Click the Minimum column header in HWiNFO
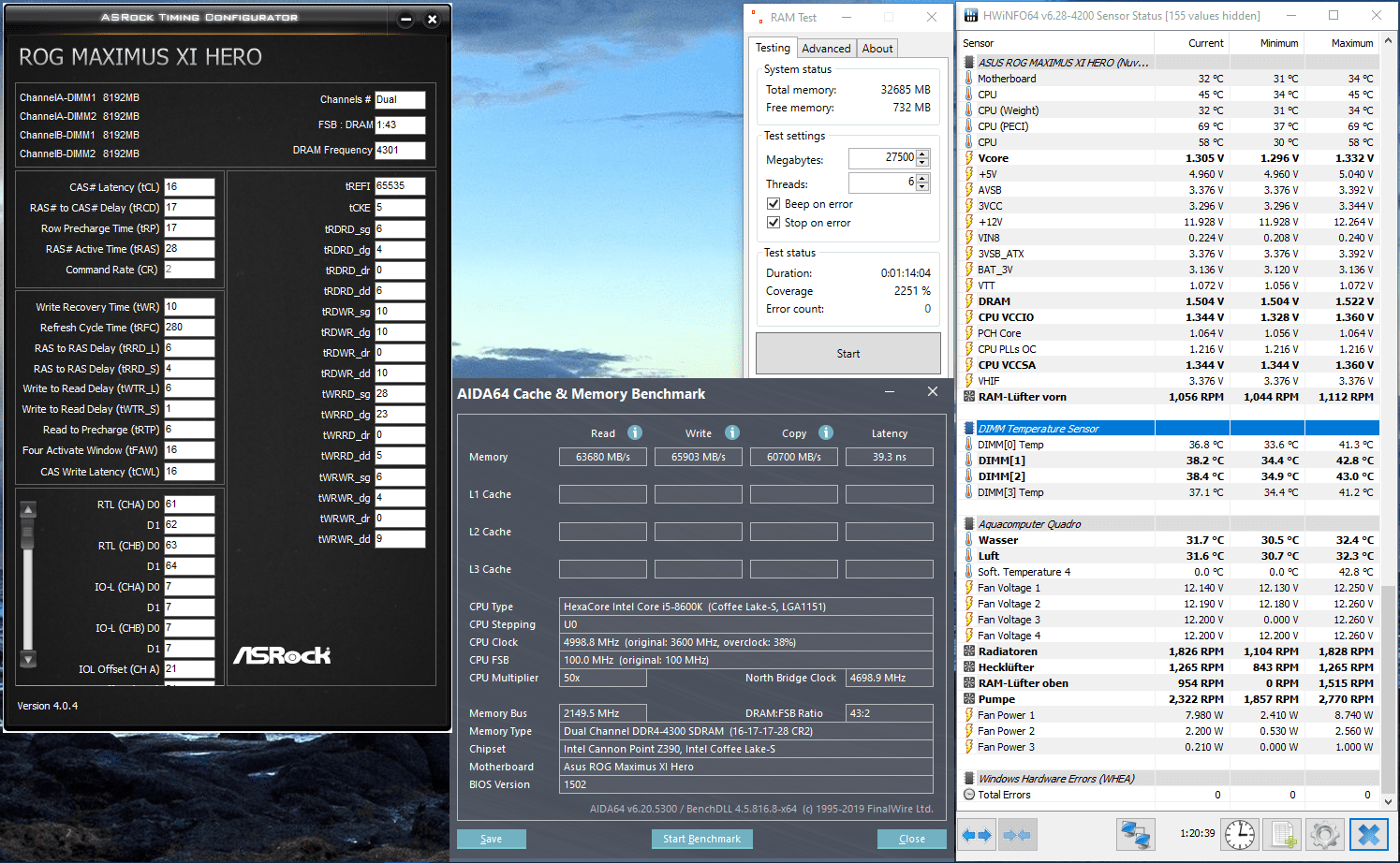The width and height of the screenshot is (1400, 863). (x=1267, y=43)
